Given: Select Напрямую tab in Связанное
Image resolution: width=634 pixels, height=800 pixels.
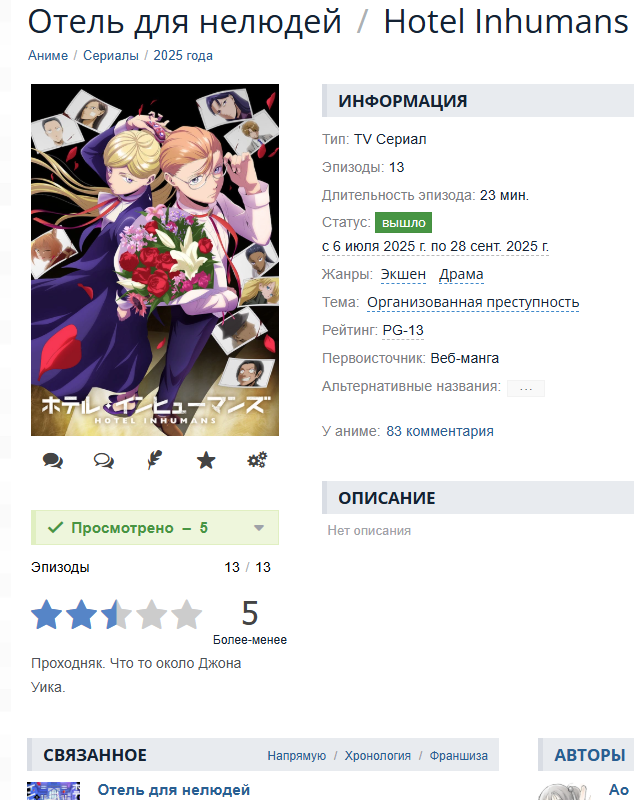Looking at the screenshot, I should click(x=297, y=756).
